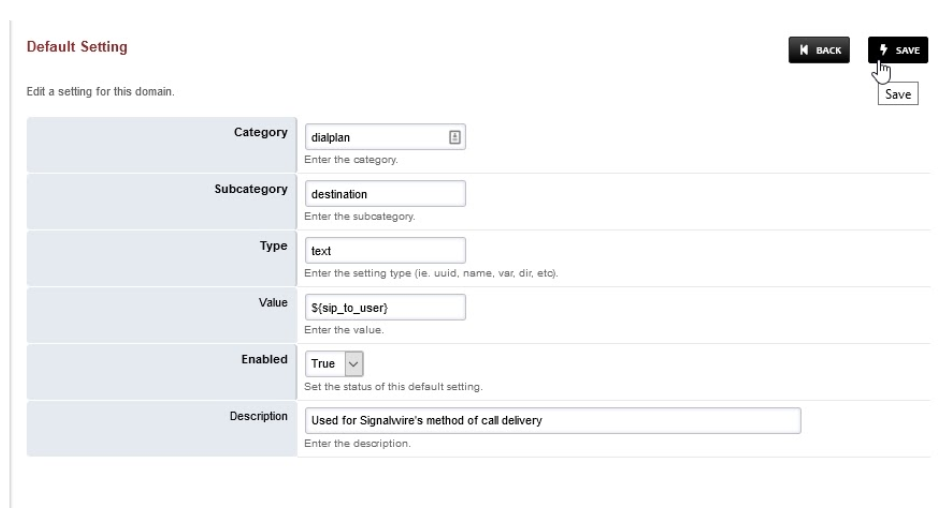Click the Enabled row label
This screenshot has width=949, height=521.
point(265,357)
